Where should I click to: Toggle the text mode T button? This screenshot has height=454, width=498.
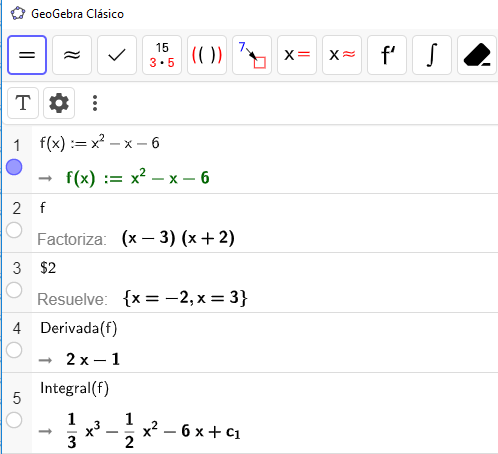tap(23, 103)
